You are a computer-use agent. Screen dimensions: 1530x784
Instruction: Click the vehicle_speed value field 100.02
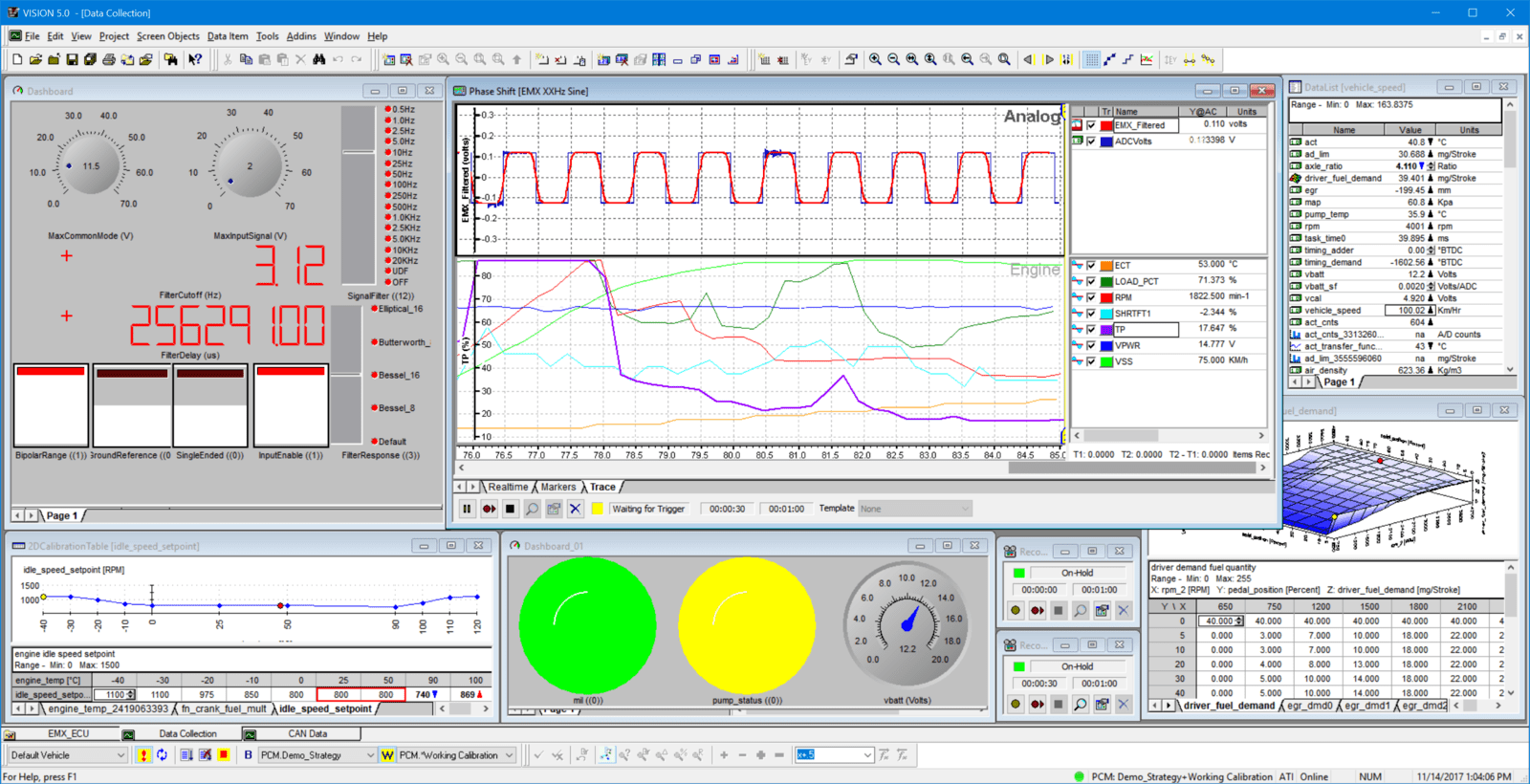pos(1410,310)
